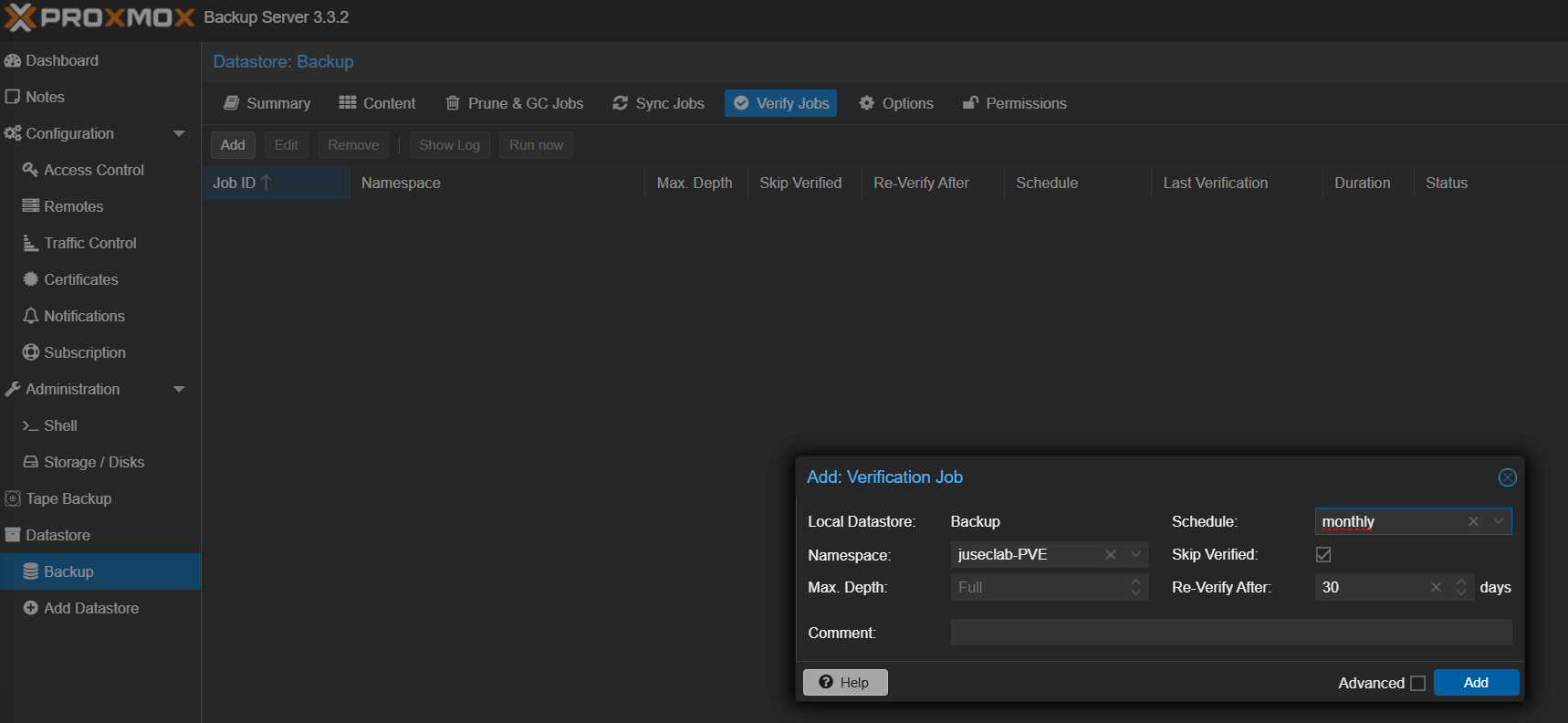Switch to the Permissions tab
Image resolution: width=1568 pixels, height=723 pixels.
[1015, 103]
